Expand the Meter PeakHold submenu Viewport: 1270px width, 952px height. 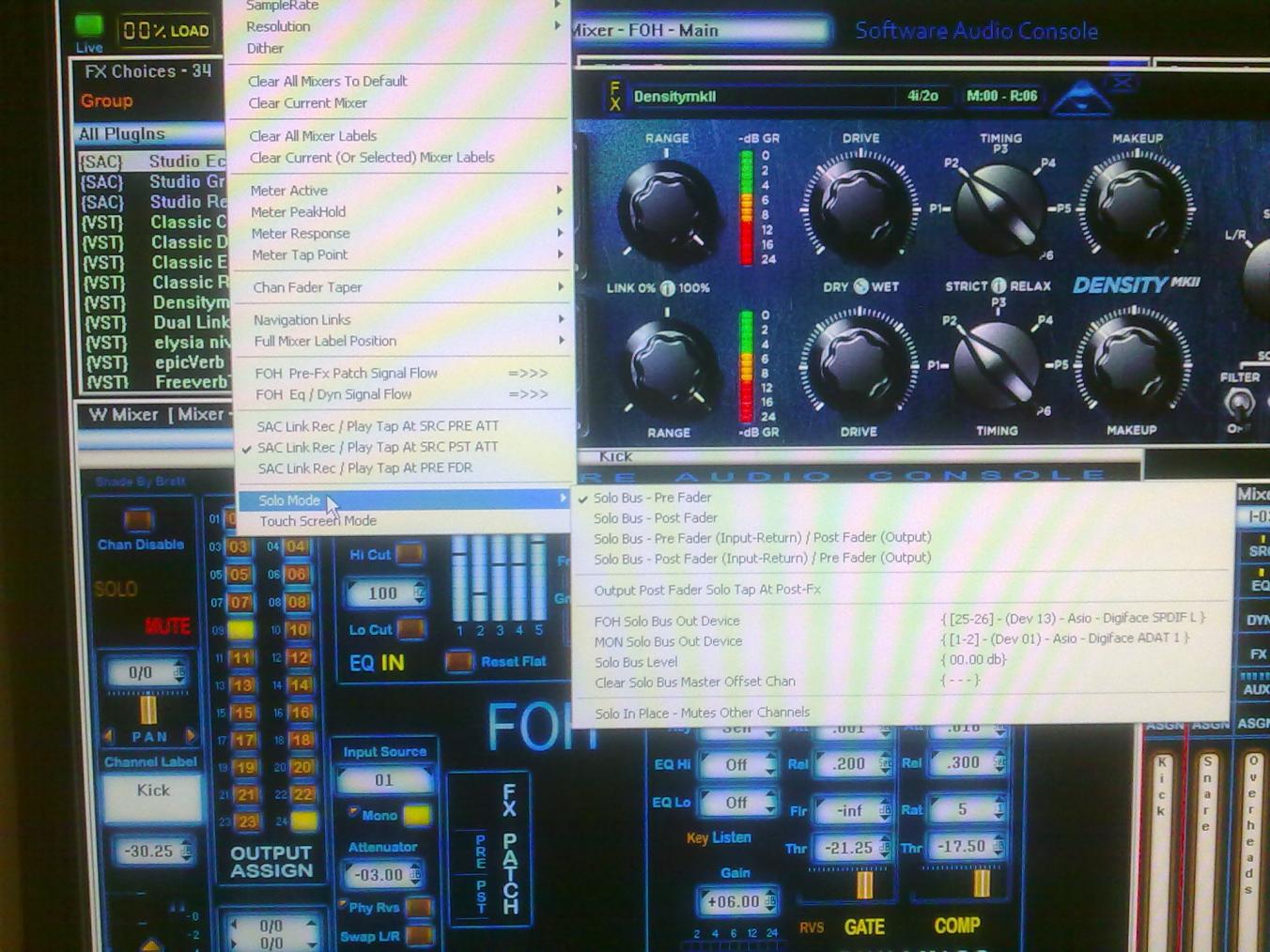coord(404,212)
